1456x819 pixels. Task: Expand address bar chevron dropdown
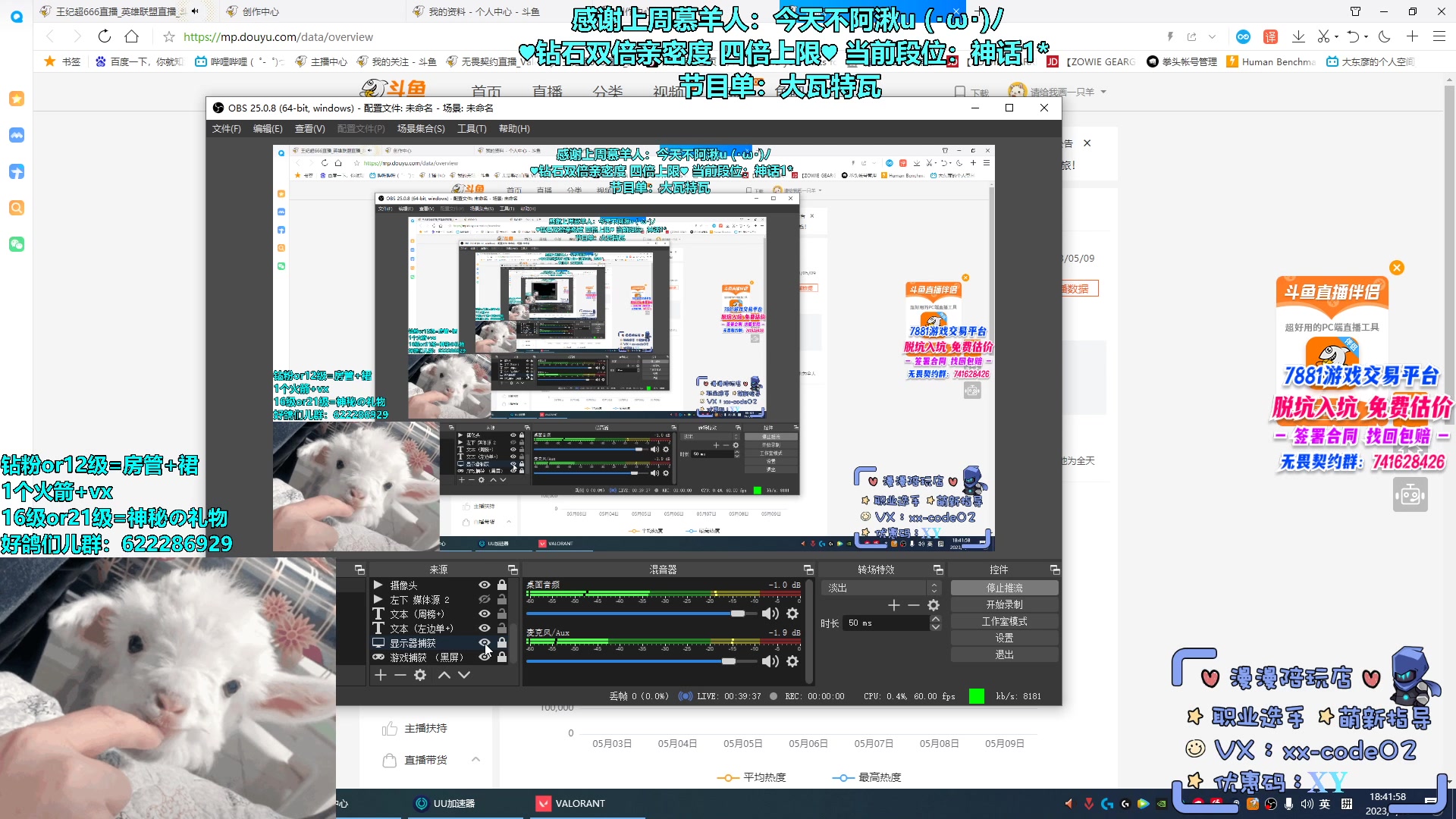tap(1212, 36)
